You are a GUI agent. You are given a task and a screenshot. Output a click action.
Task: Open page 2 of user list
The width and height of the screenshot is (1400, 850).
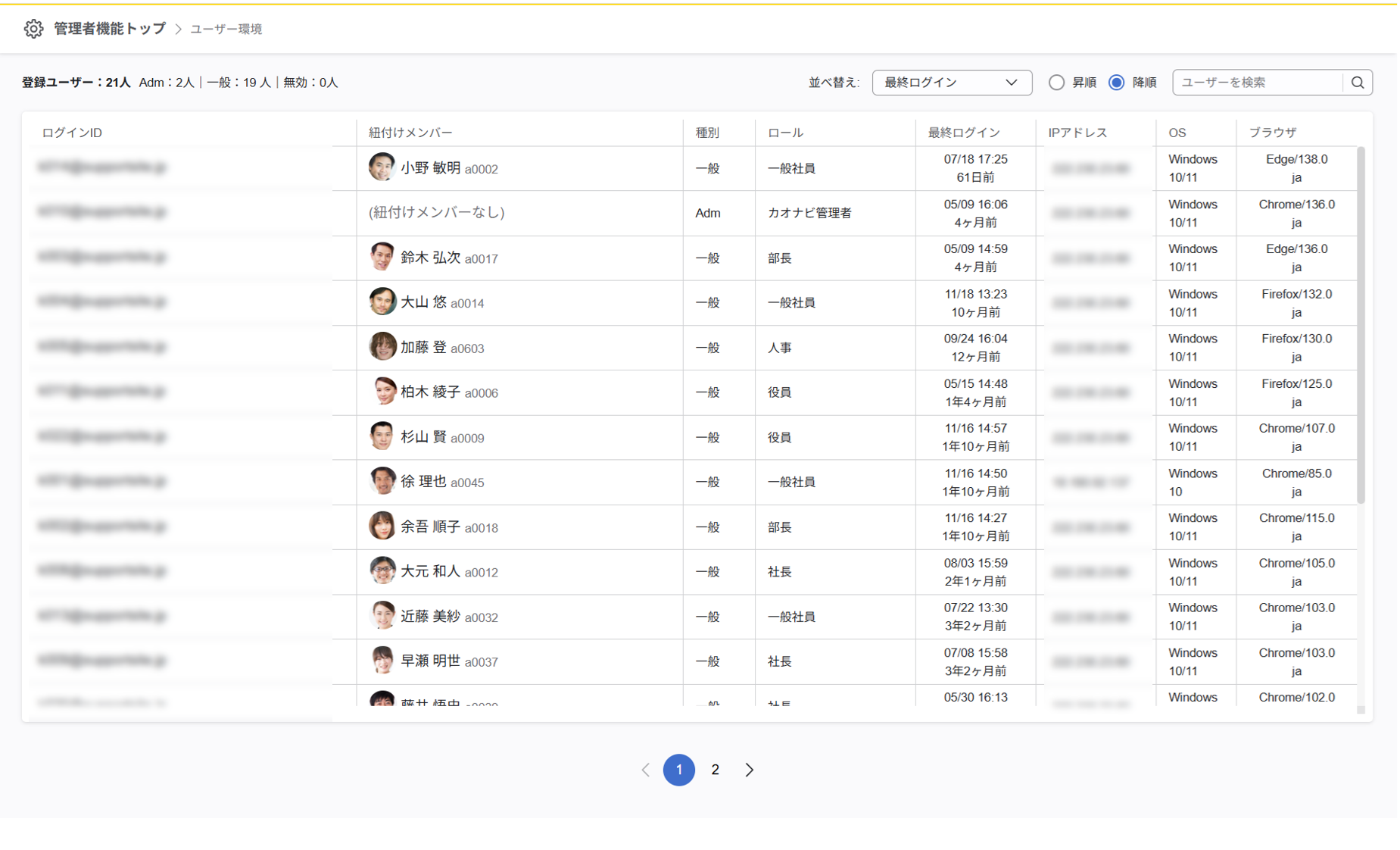715,770
